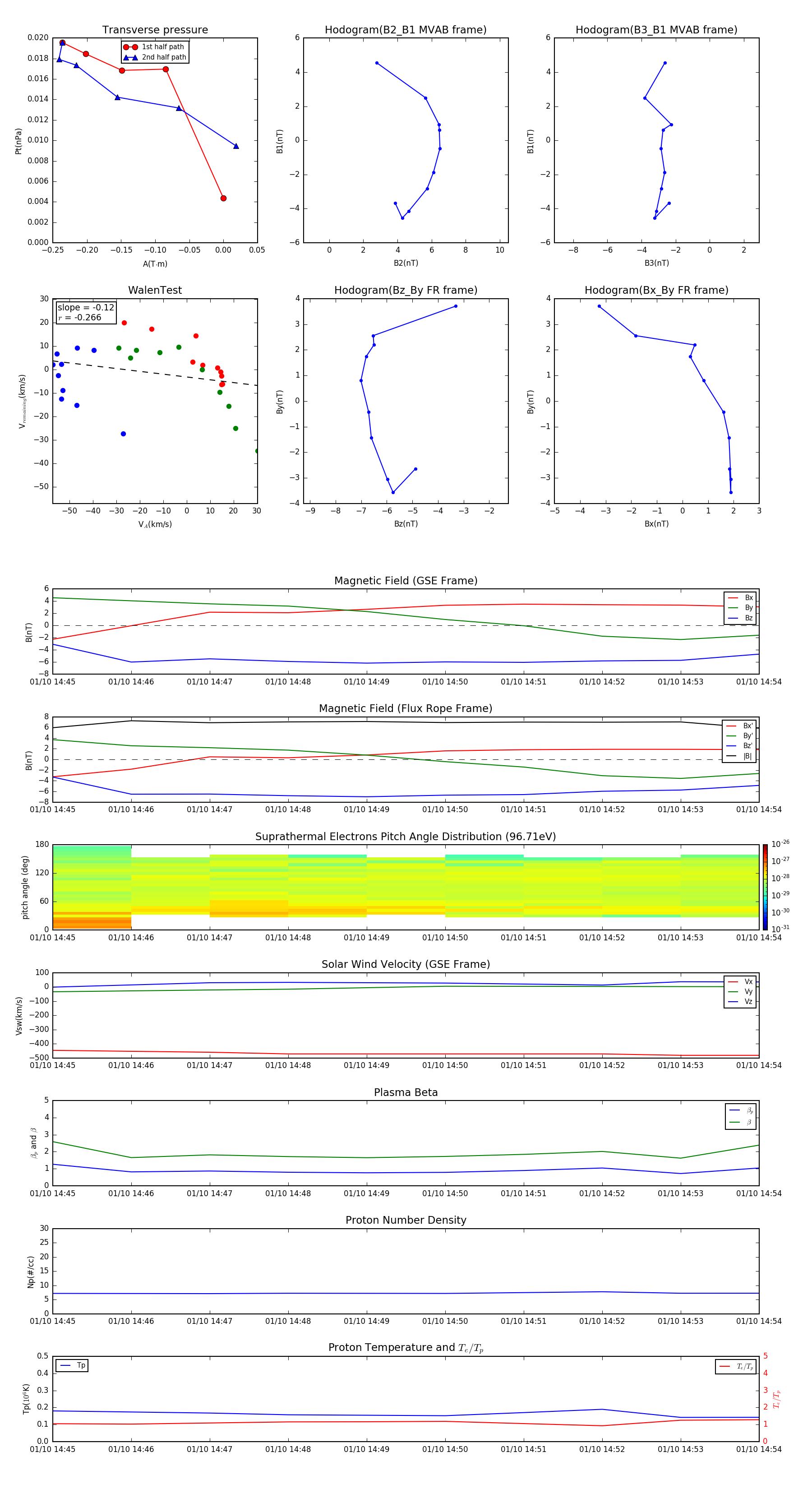Click the 'WalenTest' plot title
Screen dimensions: 812x1489
pyautogui.click(x=155, y=290)
